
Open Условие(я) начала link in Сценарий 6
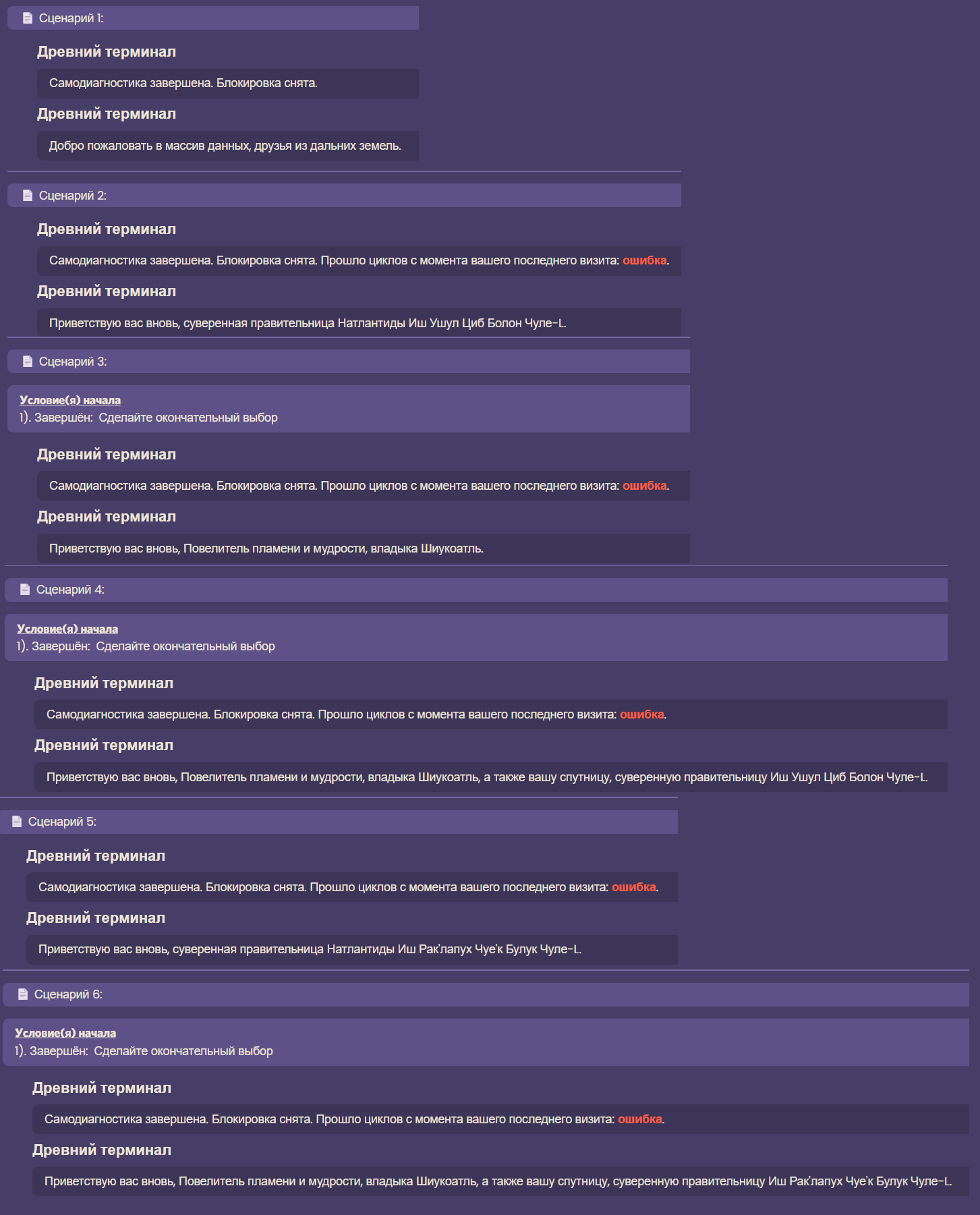[x=65, y=1033]
